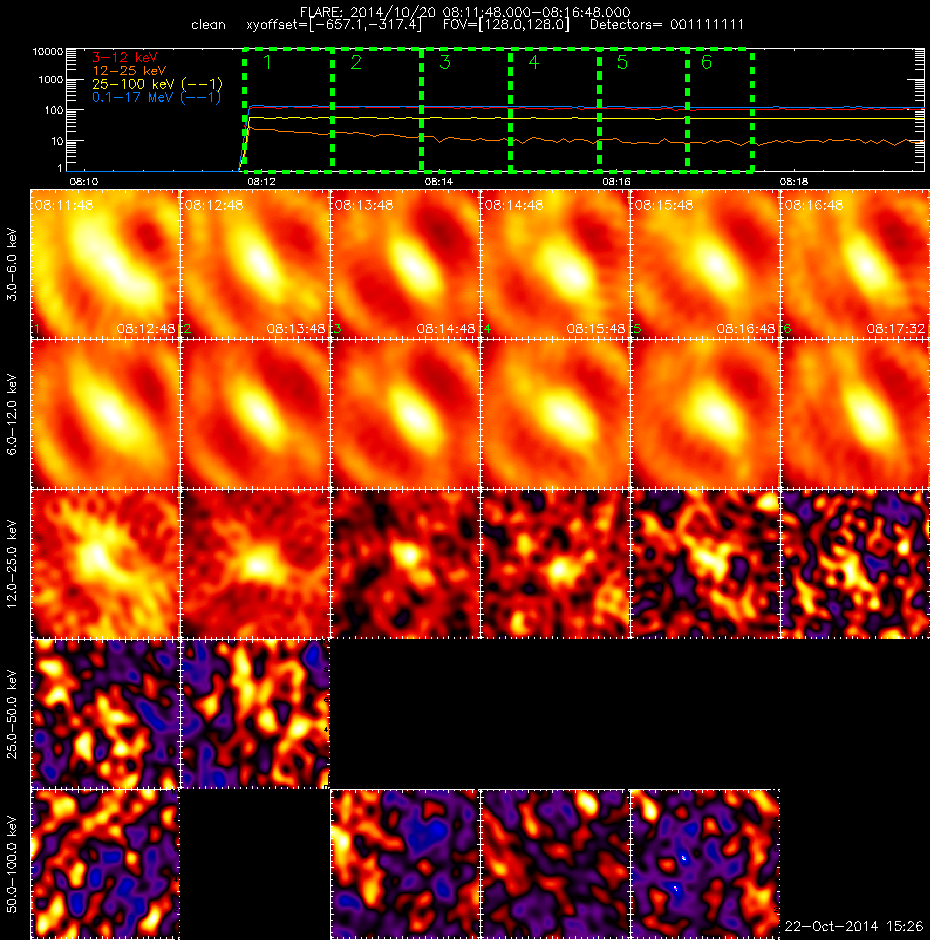The height and width of the screenshot is (940, 930).
Task: Click the 3.0-6.0 keV row label
Action: (13, 264)
